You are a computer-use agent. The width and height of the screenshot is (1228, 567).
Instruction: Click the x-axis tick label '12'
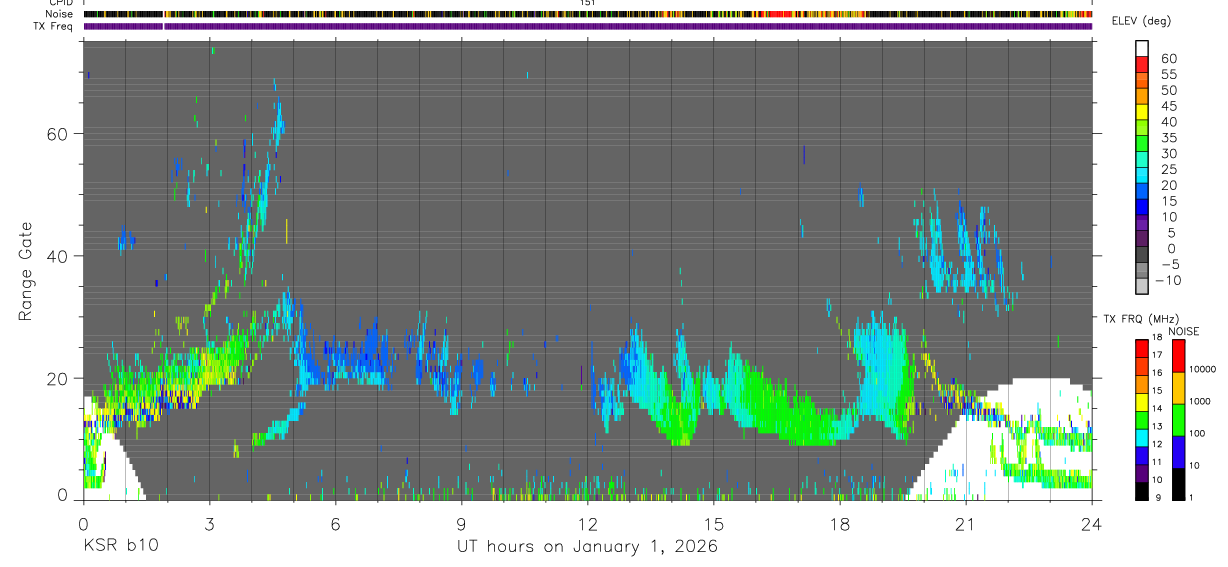(x=587, y=523)
